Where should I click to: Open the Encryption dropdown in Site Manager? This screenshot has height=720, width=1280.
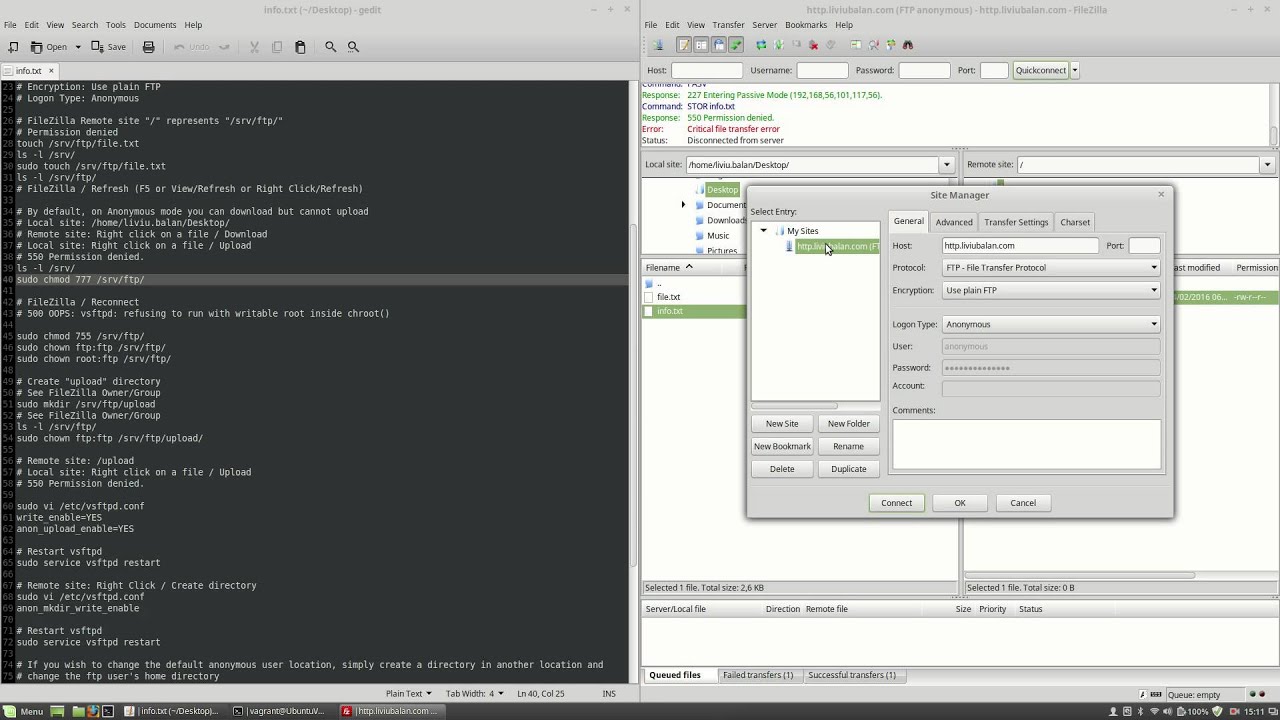click(x=1051, y=290)
